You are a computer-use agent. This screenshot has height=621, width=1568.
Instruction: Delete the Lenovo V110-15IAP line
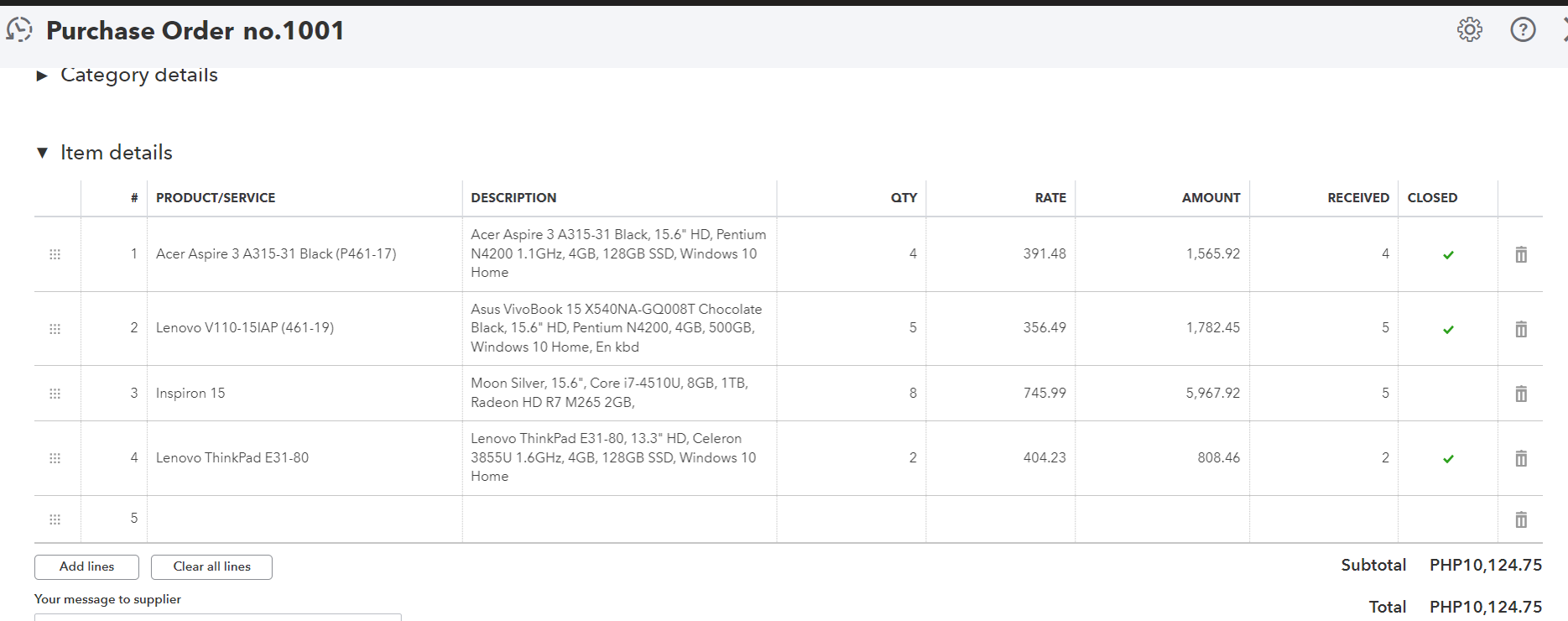pos(1520,329)
